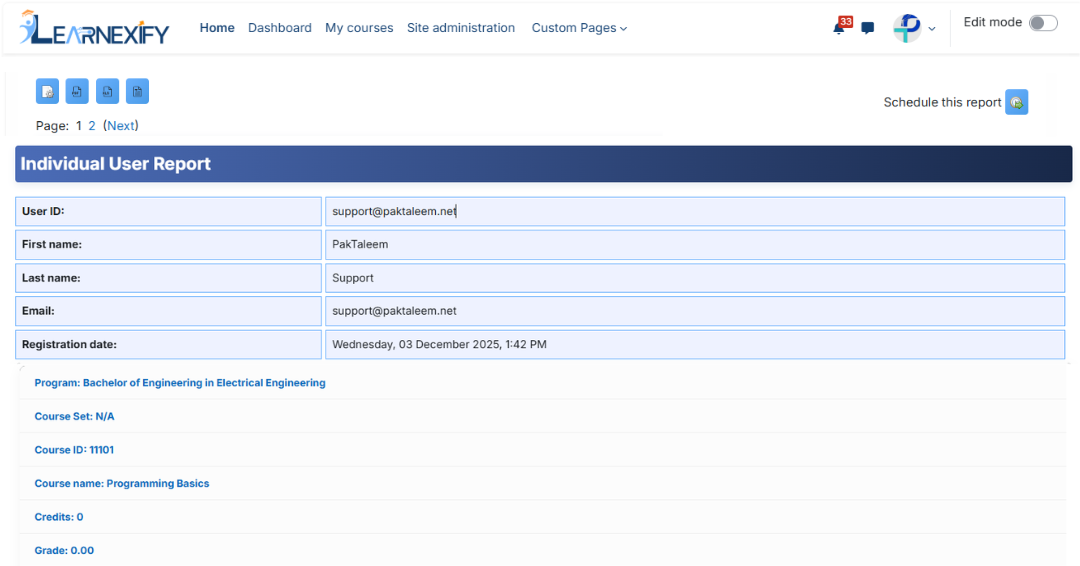
Task: Click the Grade: 0.00 row
Action: [543, 550]
